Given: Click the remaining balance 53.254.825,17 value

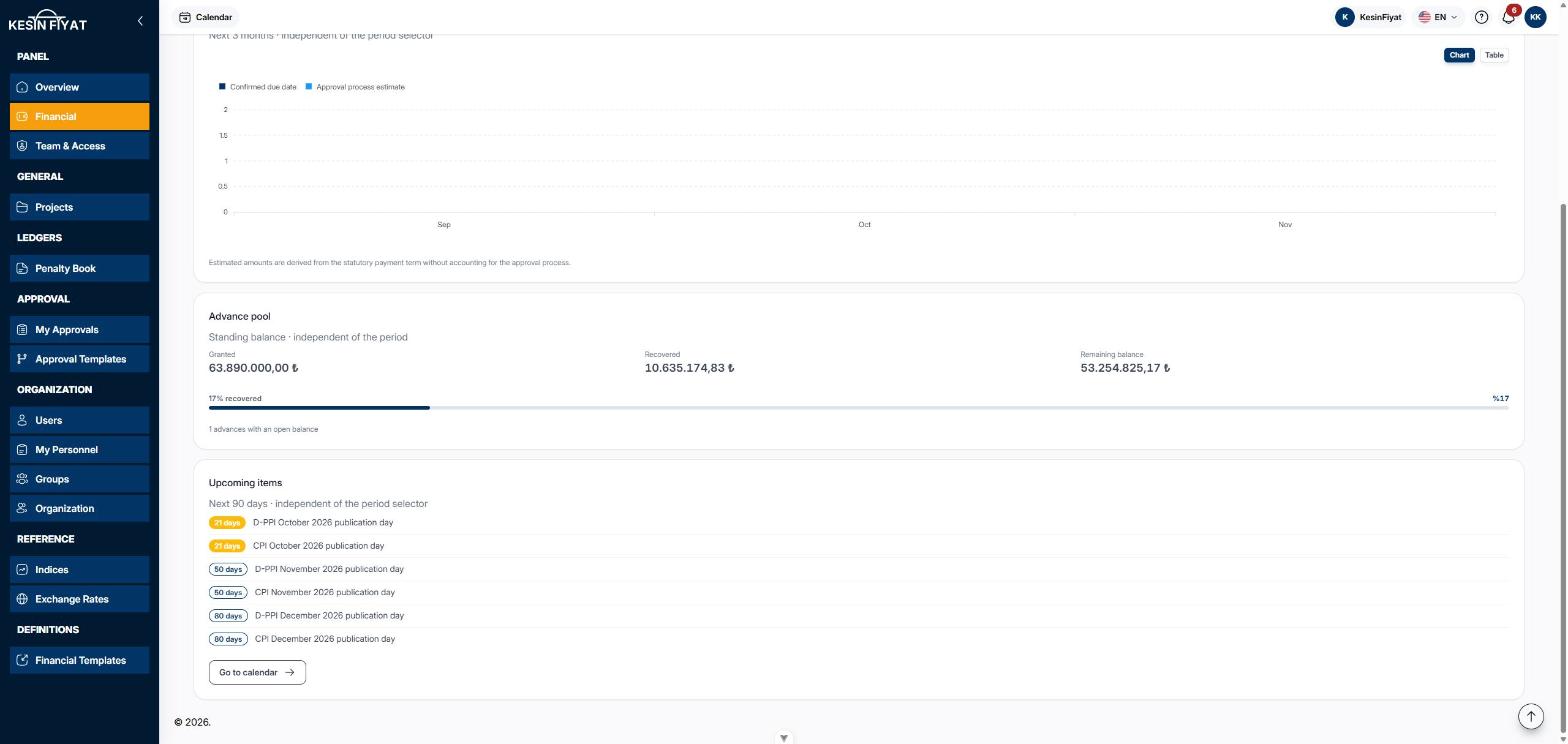Looking at the screenshot, I should coord(1125,368).
